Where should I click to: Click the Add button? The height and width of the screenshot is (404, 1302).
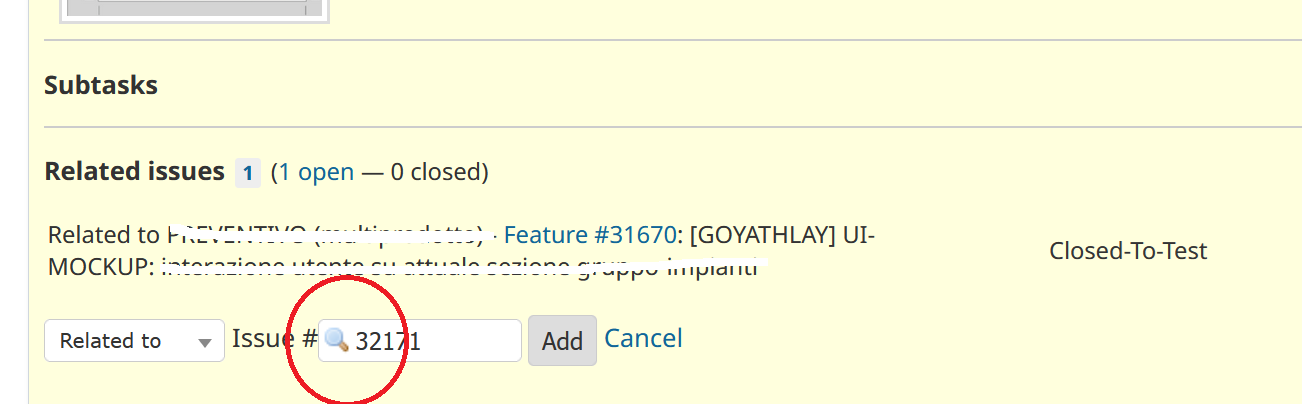pyautogui.click(x=562, y=341)
